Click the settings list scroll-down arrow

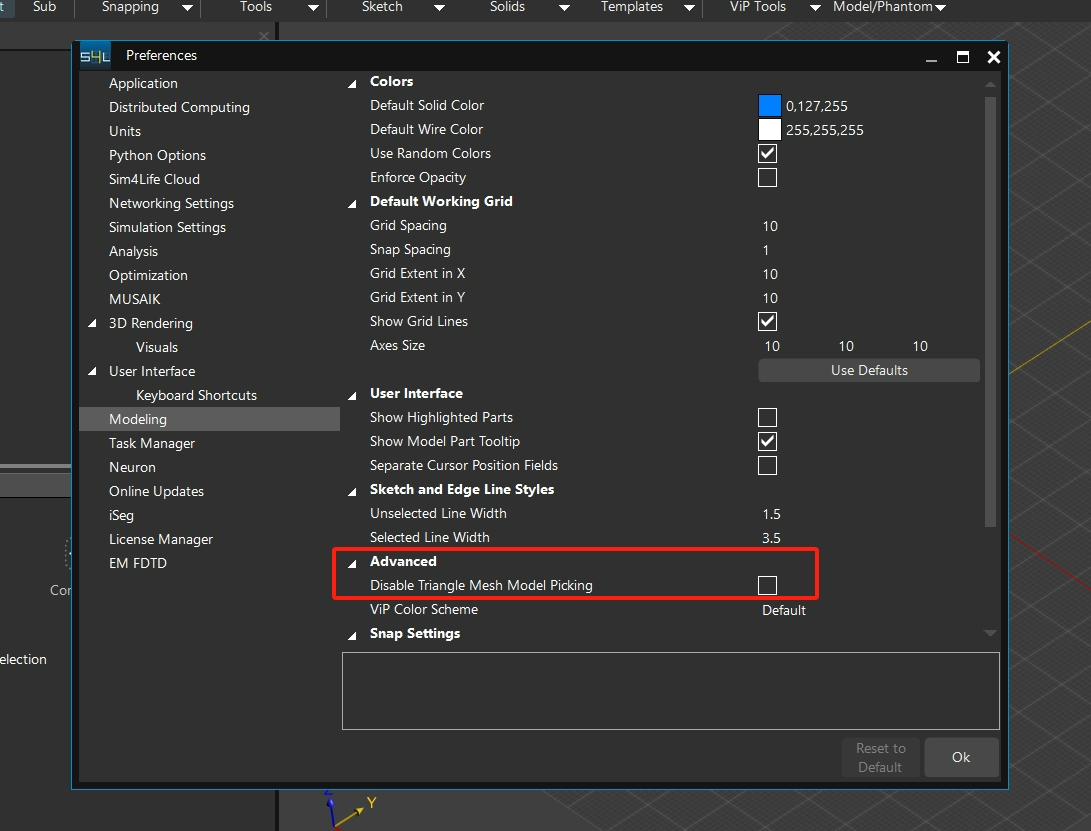click(x=990, y=633)
